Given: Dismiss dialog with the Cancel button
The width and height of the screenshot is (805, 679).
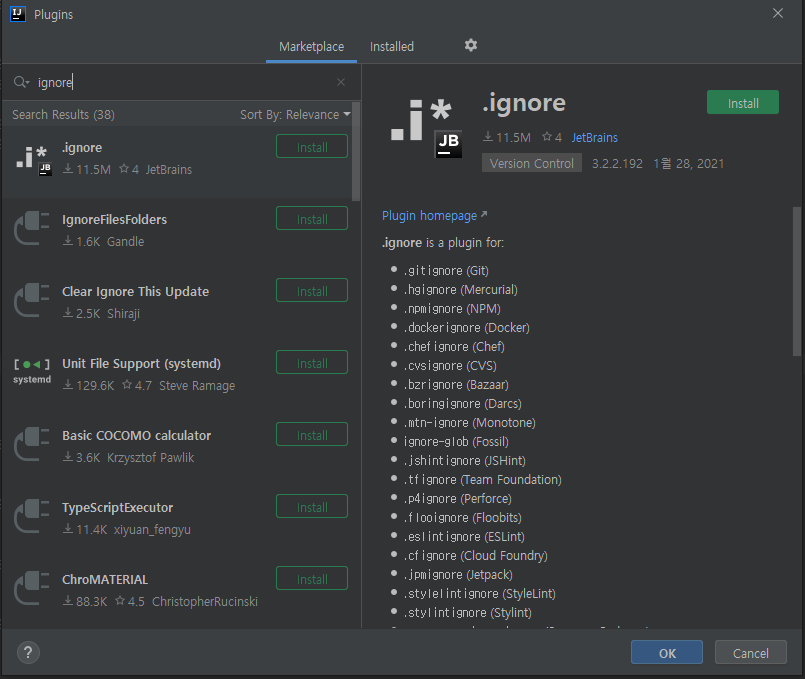Looking at the screenshot, I should point(751,653).
